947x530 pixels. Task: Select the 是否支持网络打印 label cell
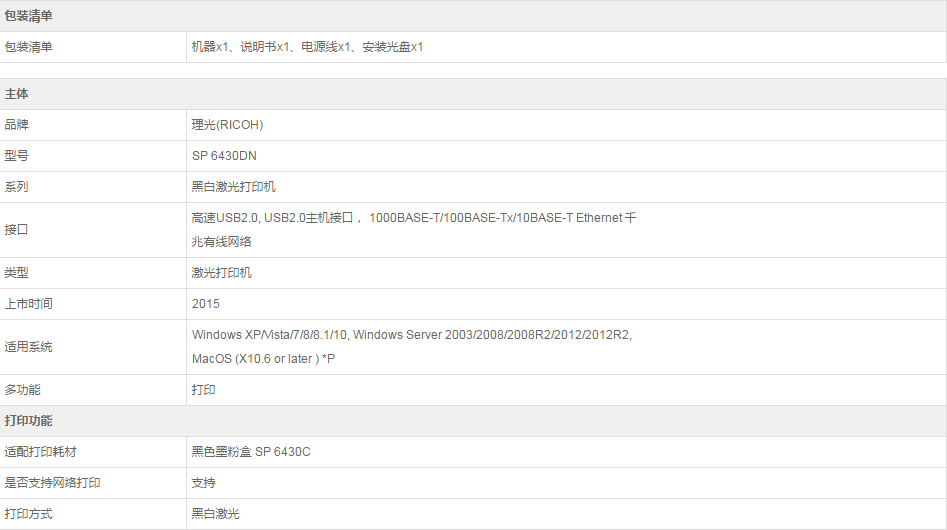(93, 483)
